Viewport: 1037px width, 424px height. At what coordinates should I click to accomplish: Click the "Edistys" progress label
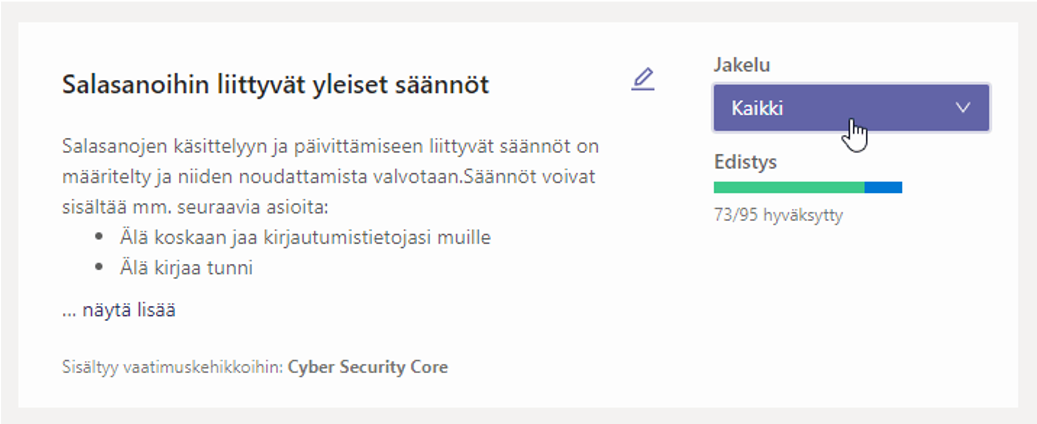point(745,162)
